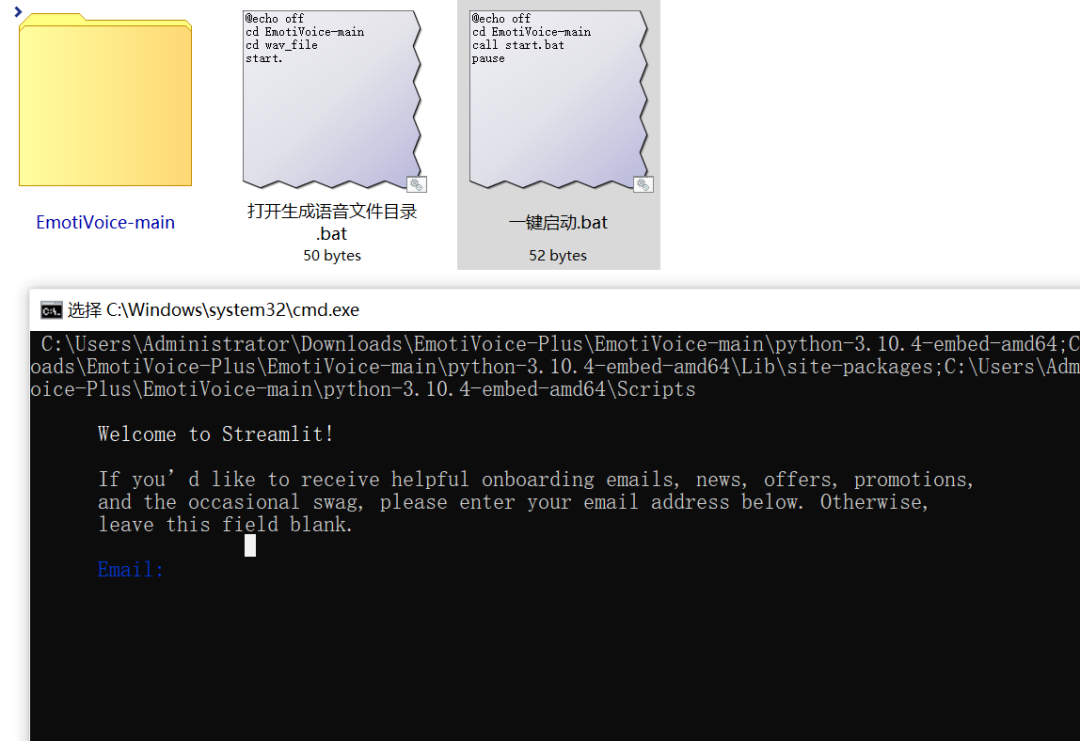Click the Welcome to Streamlit! line
This screenshot has height=741, width=1080.
click(x=216, y=434)
